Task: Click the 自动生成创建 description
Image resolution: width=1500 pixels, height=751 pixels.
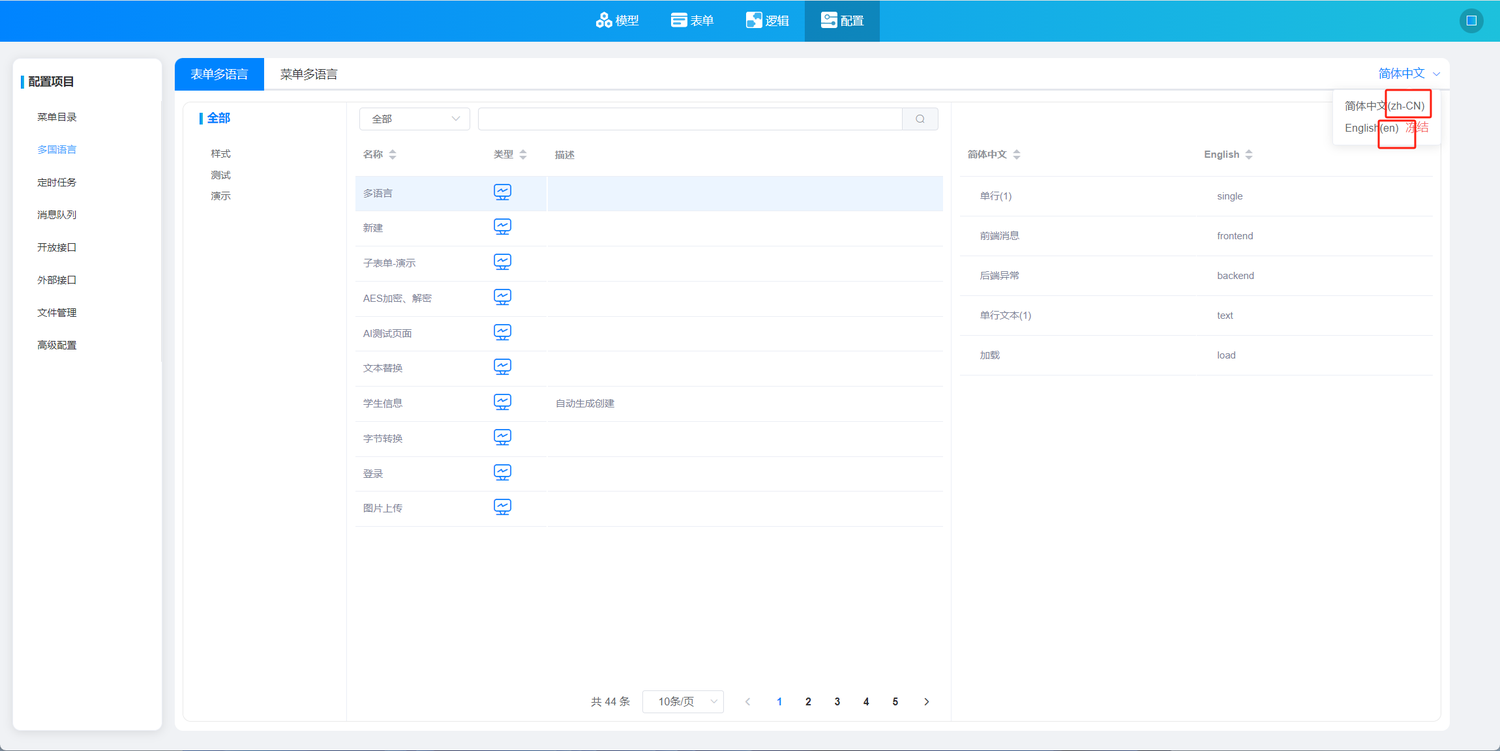Action: click(585, 403)
